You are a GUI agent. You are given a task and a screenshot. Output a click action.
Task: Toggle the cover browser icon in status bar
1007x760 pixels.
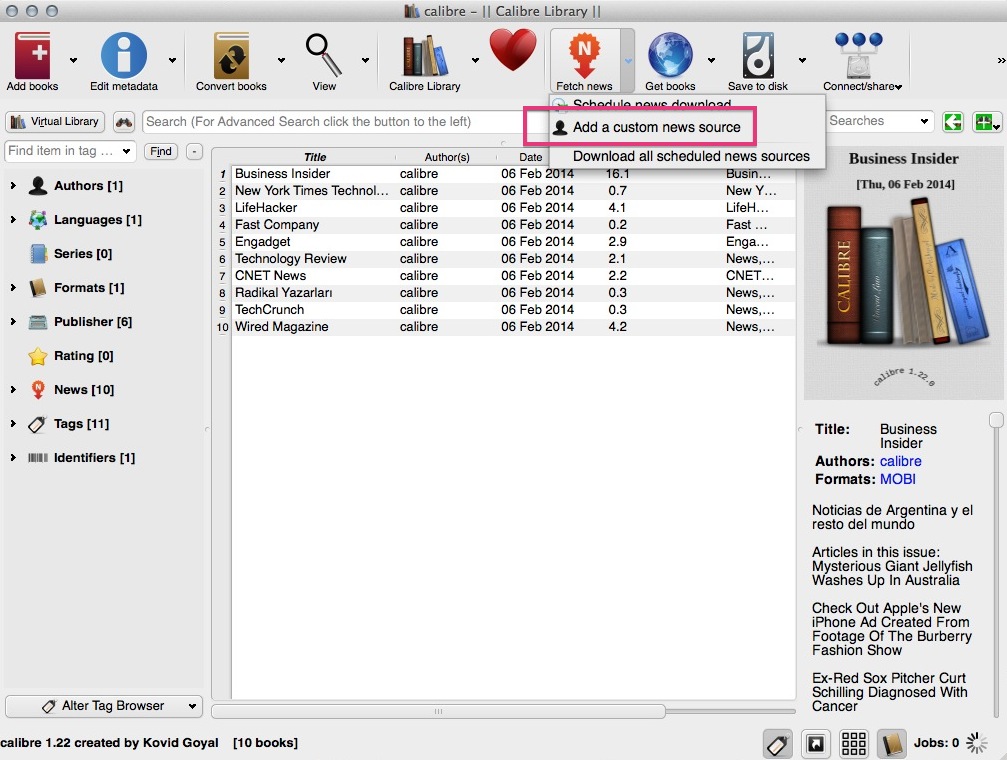pyautogui.click(x=816, y=744)
